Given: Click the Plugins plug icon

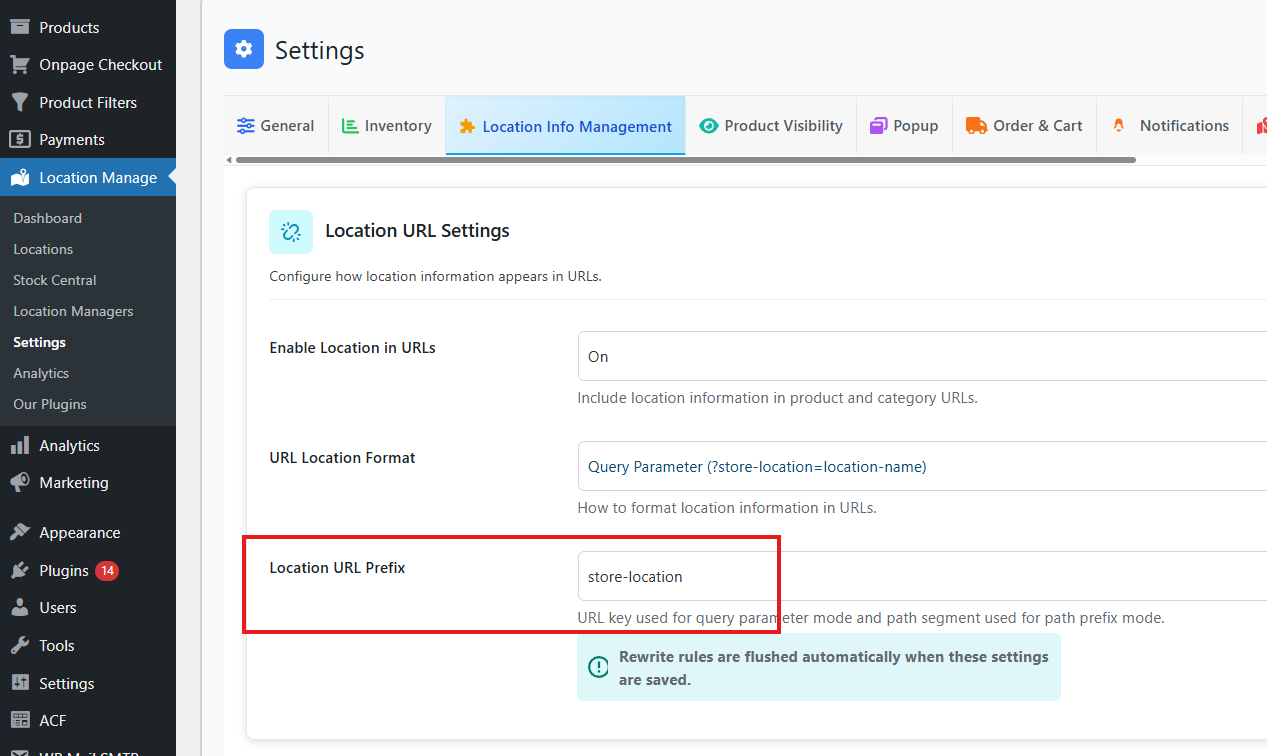Looking at the screenshot, I should 20,570.
